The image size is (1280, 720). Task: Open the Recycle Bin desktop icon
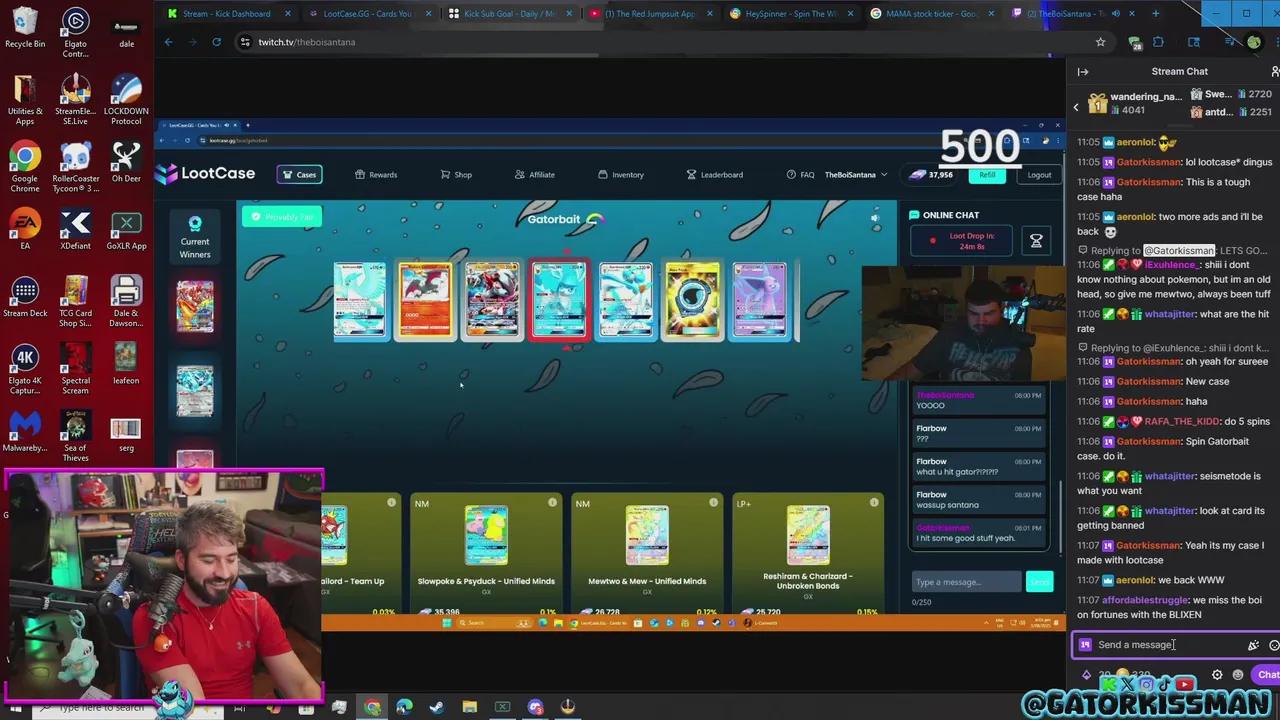[25, 28]
